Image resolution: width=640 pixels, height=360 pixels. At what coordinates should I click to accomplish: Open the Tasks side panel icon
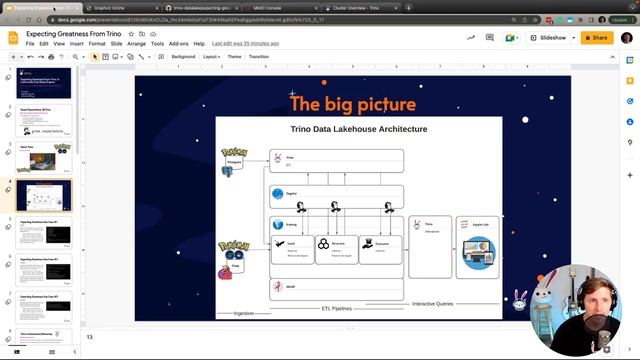pos(630,101)
